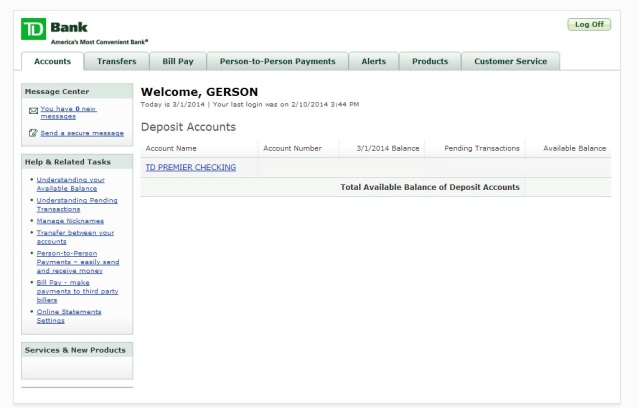638x408 pixels.
Task: Open the Transfers tab
Action: (x=116, y=61)
